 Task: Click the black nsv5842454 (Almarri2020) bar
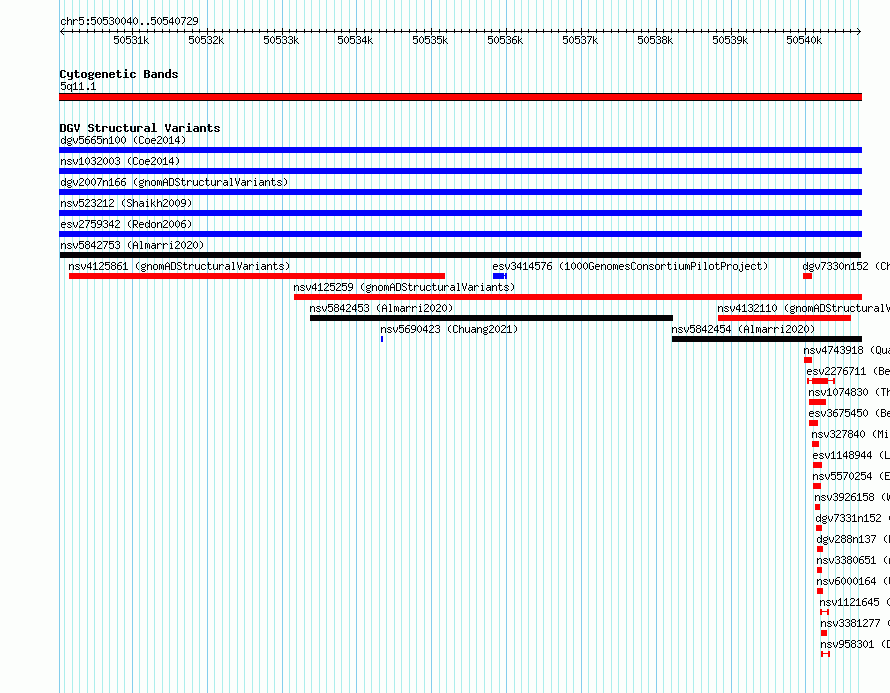767,339
